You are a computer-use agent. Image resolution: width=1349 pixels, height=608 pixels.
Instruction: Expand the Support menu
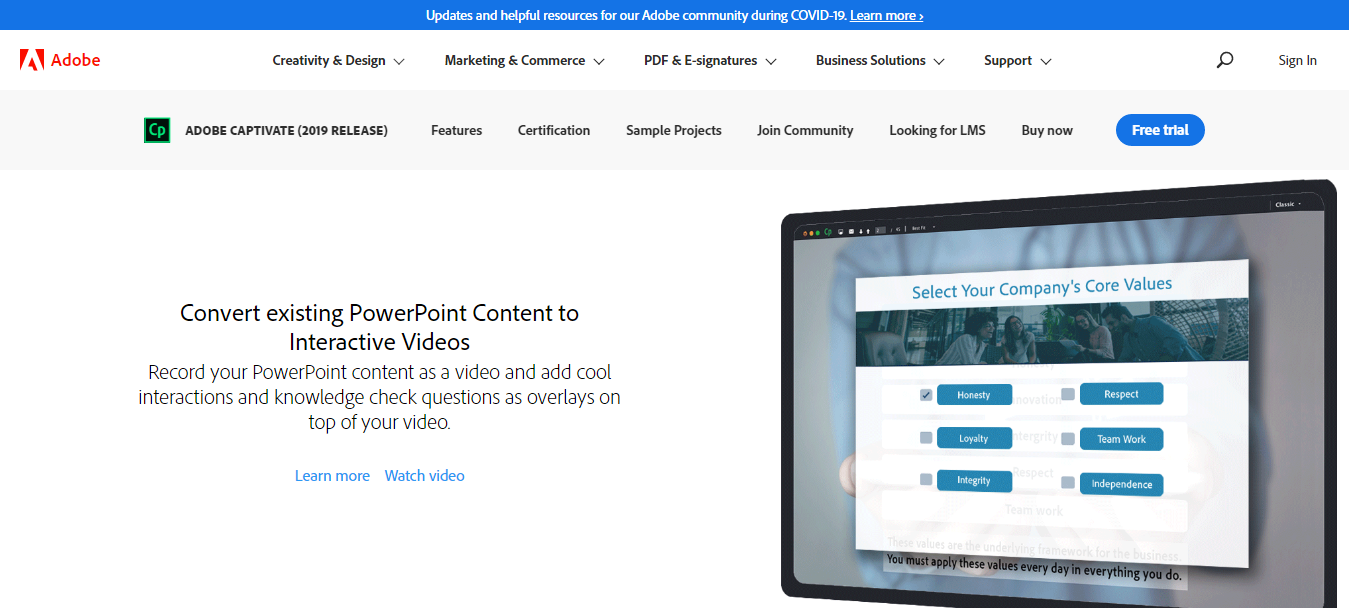pyautogui.click(x=1018, y=60)
